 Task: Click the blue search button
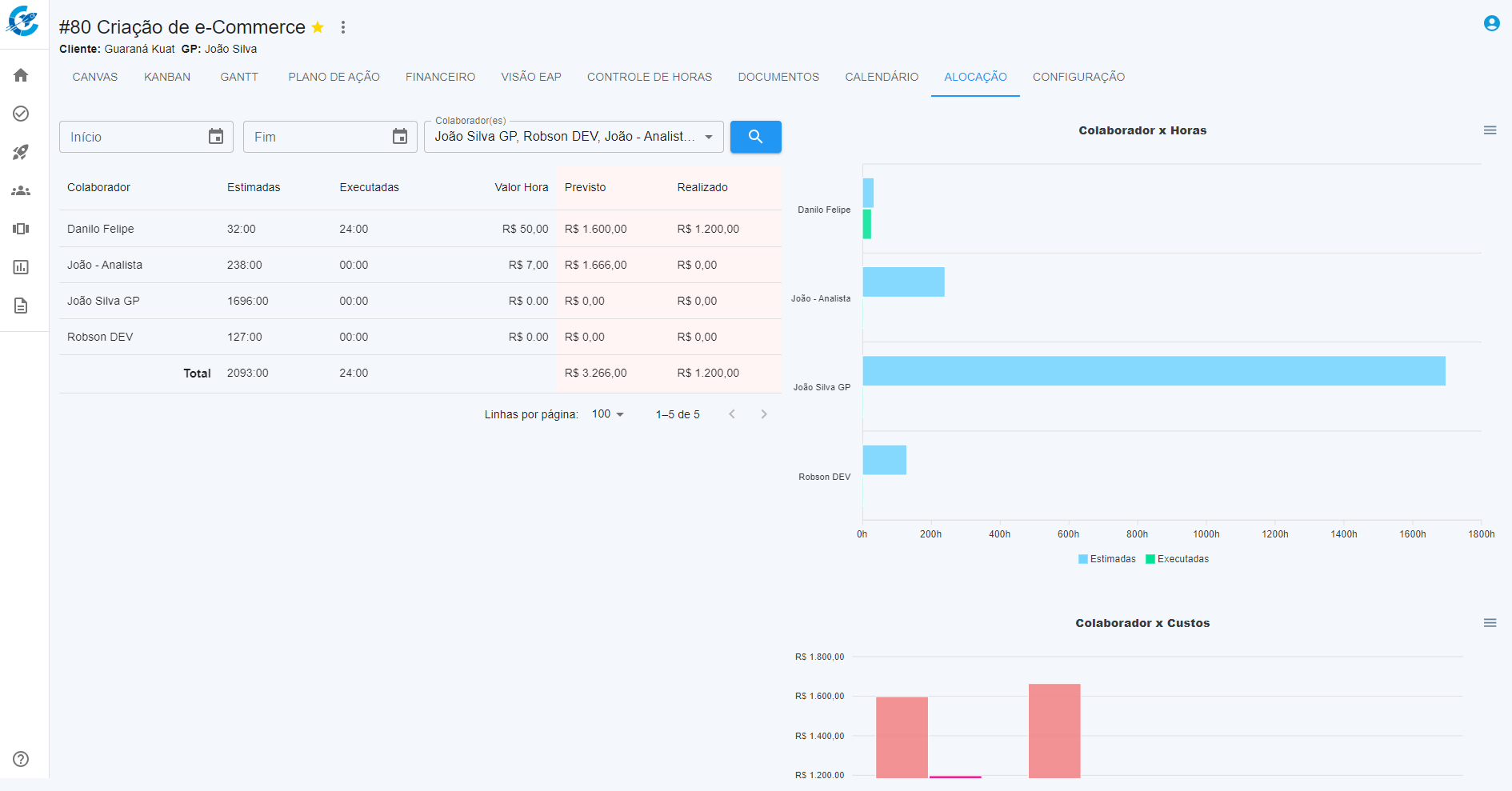coord(755,137)
